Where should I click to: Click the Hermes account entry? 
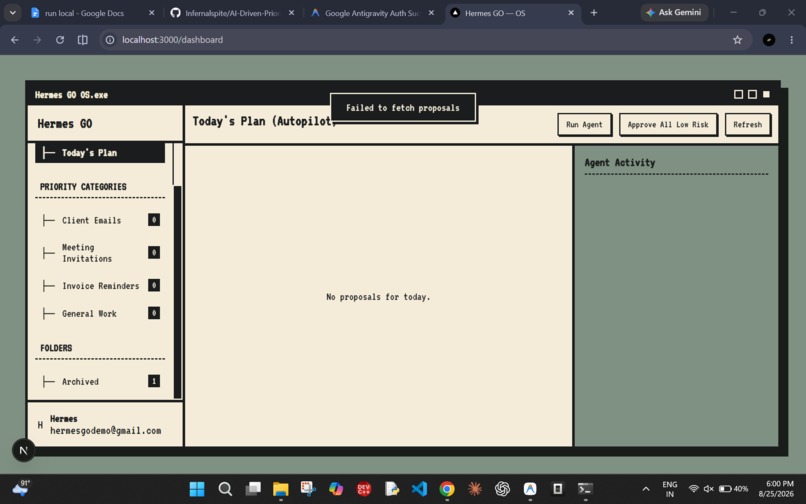pos(105,425)
